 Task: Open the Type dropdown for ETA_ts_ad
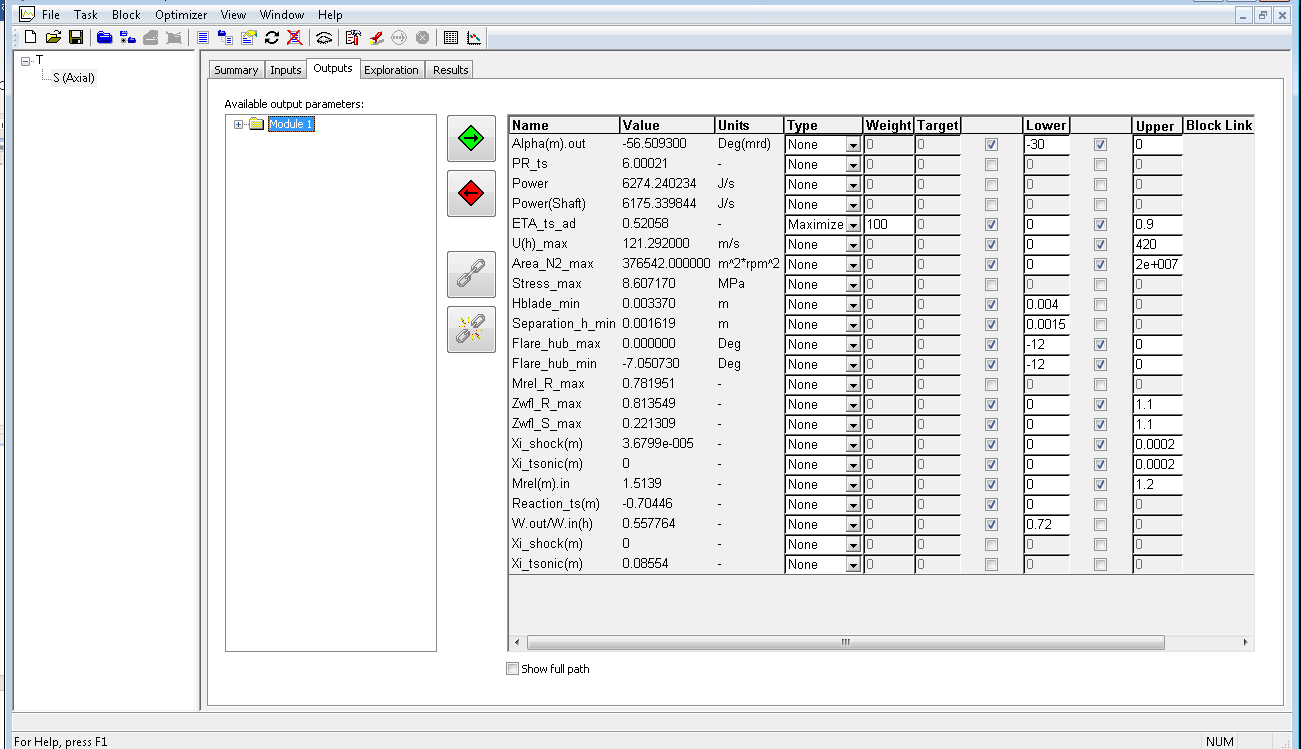click(853, 225)
